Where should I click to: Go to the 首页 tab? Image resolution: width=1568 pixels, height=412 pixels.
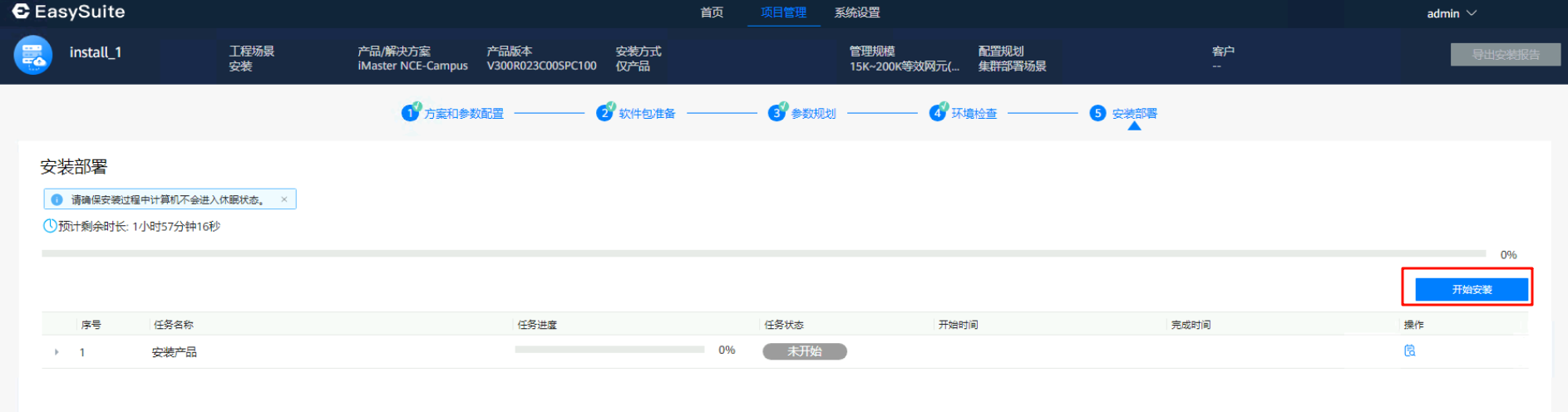(712, 12)
